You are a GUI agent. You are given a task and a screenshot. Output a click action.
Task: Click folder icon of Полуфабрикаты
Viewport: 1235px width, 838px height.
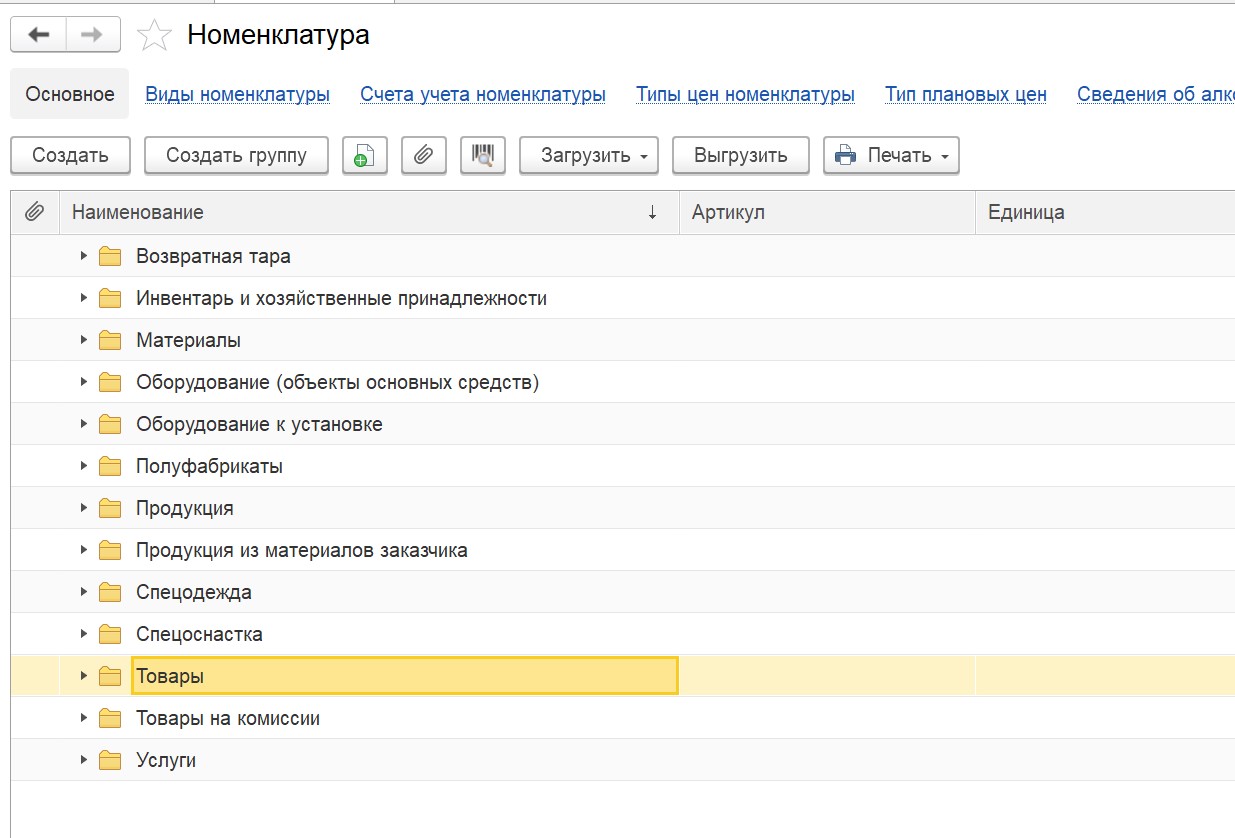[x=110, y=466]
